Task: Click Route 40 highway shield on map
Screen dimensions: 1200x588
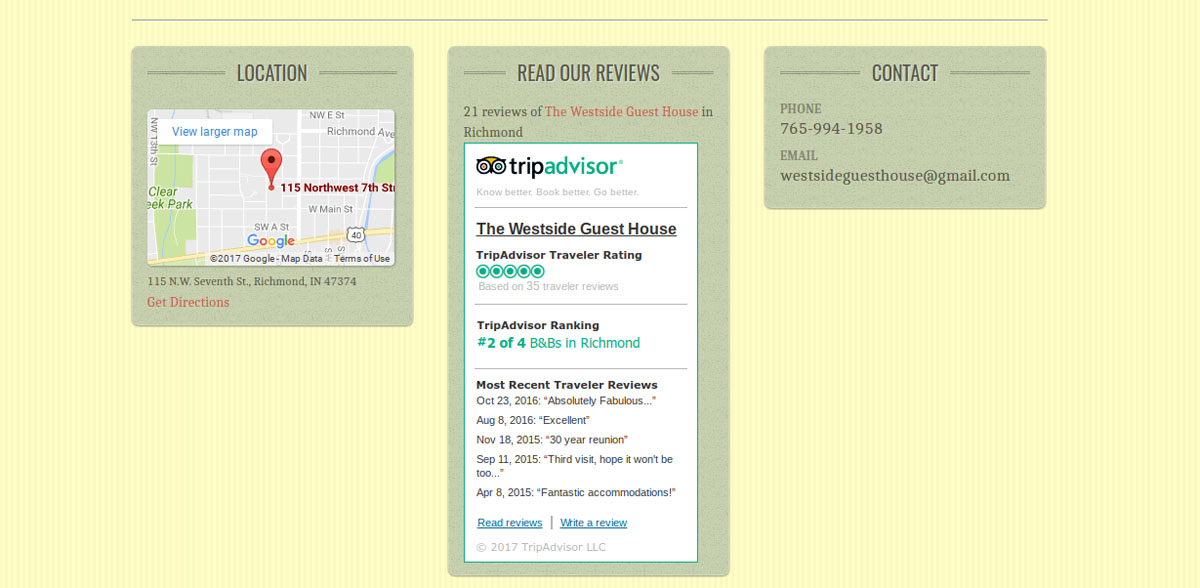Action: click(x=356, y=234)
